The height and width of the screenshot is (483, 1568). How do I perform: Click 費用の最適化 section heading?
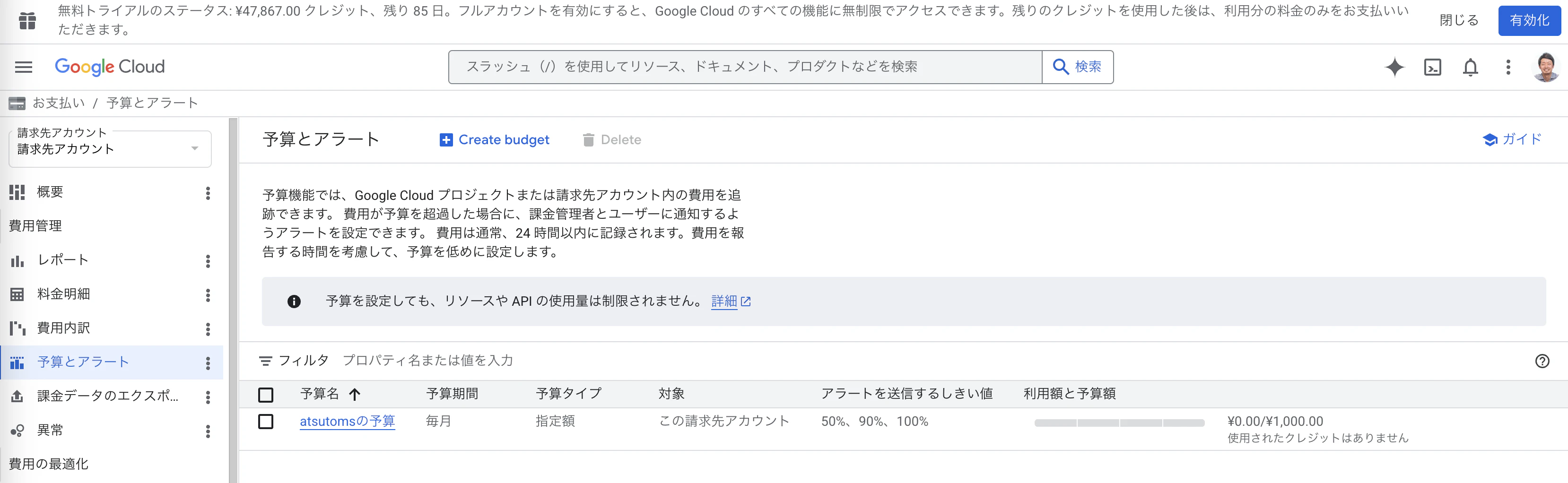(x=49, y=465)
